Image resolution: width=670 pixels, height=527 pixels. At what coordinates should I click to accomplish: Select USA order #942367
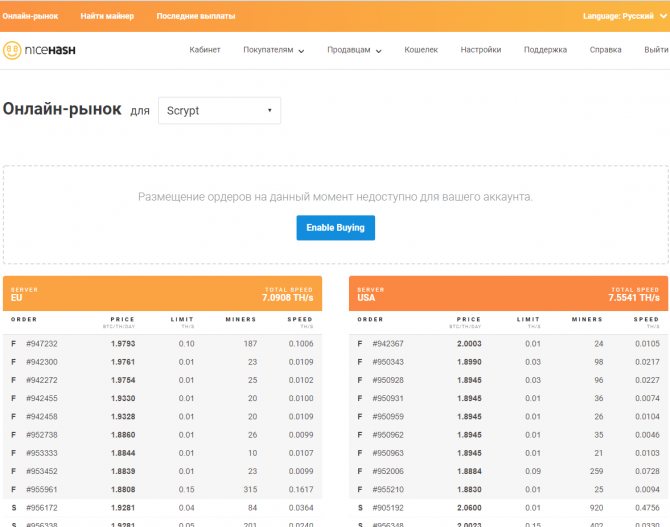click(508, 344)
